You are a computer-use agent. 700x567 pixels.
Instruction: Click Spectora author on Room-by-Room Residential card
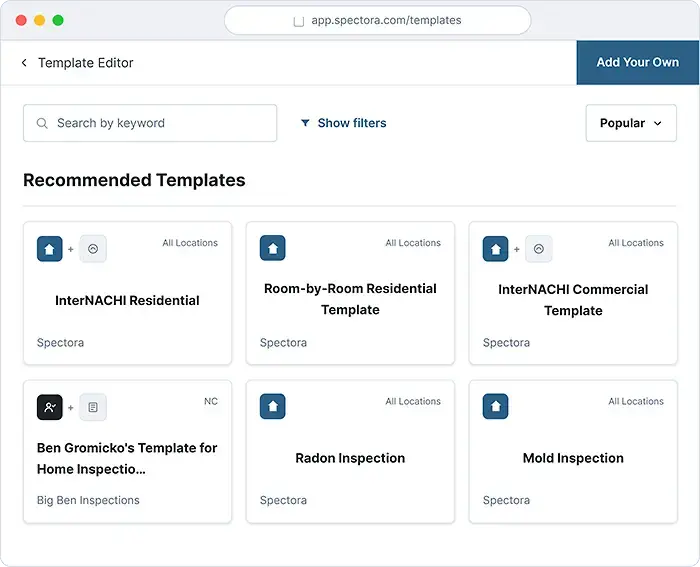283,343
